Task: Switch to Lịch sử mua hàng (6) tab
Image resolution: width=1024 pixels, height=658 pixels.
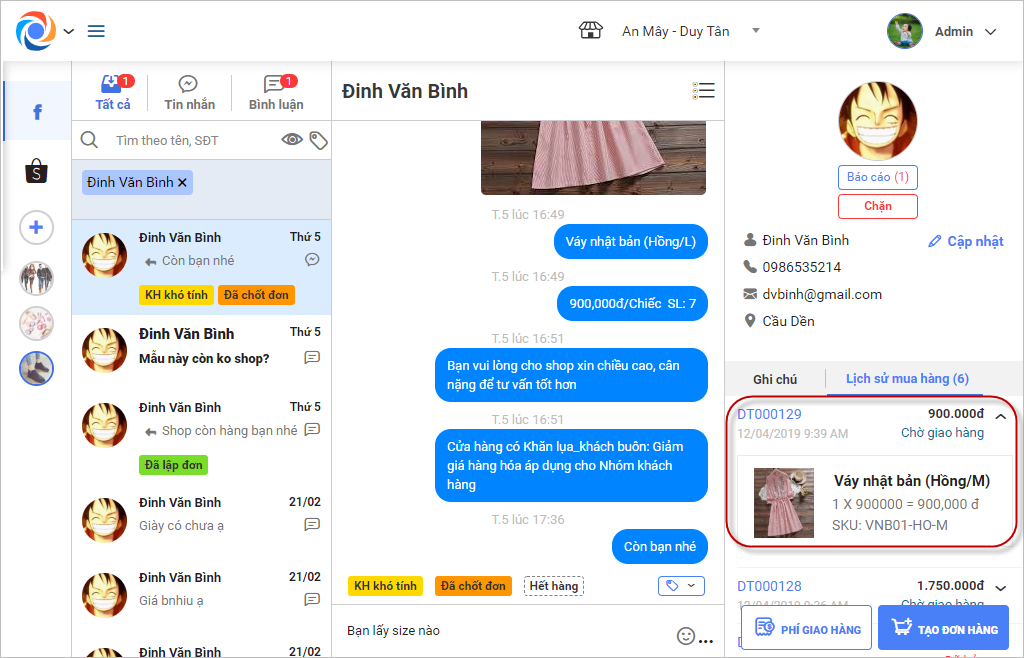Action: pos(907,379)
